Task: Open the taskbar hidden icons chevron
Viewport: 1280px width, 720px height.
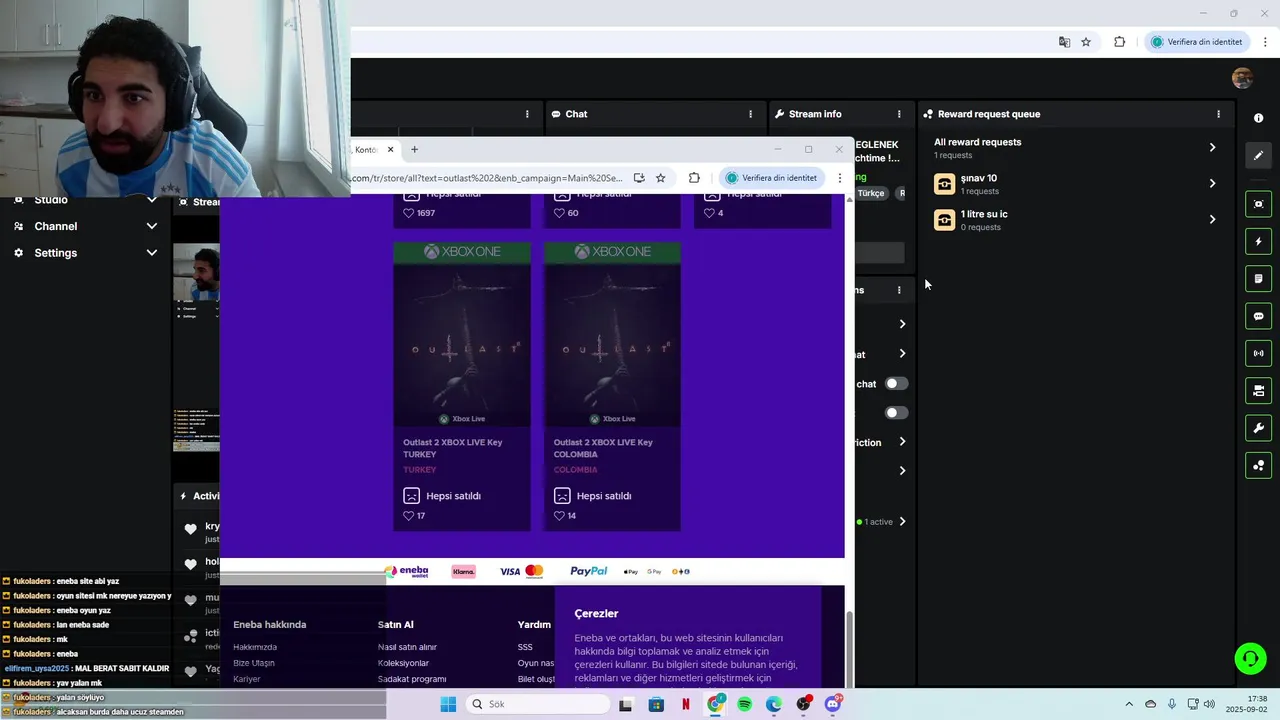Action: (1129, 704)
